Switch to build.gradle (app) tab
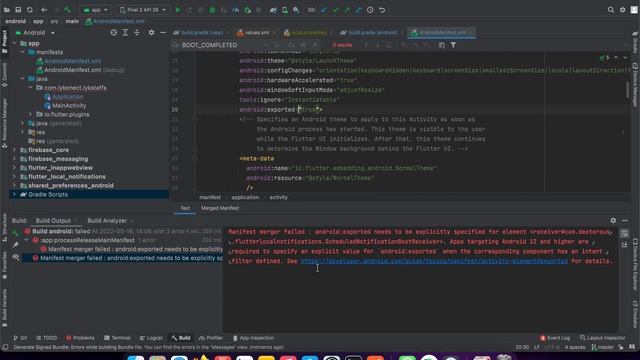 coord(201,33)
